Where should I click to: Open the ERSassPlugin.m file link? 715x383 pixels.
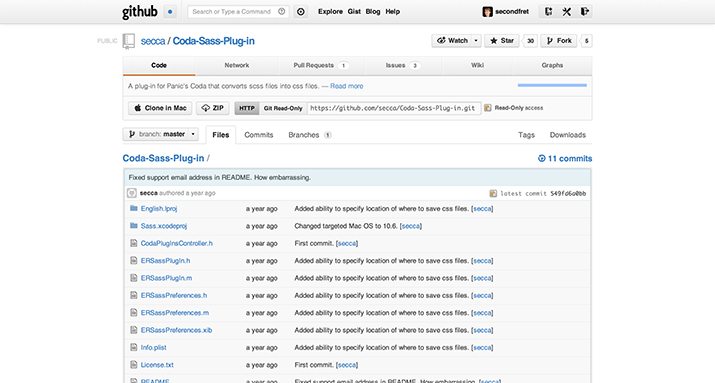(x=166, y=278)
